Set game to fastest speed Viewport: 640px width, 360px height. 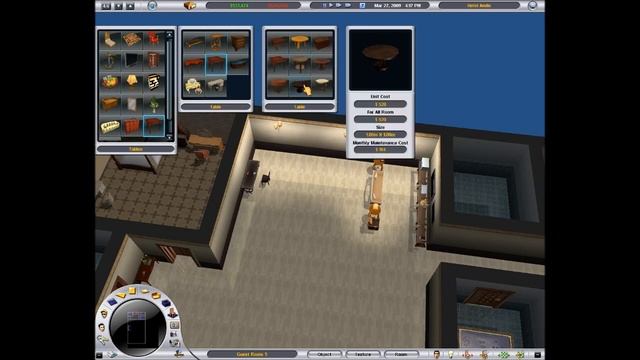[x=348, y=6]
